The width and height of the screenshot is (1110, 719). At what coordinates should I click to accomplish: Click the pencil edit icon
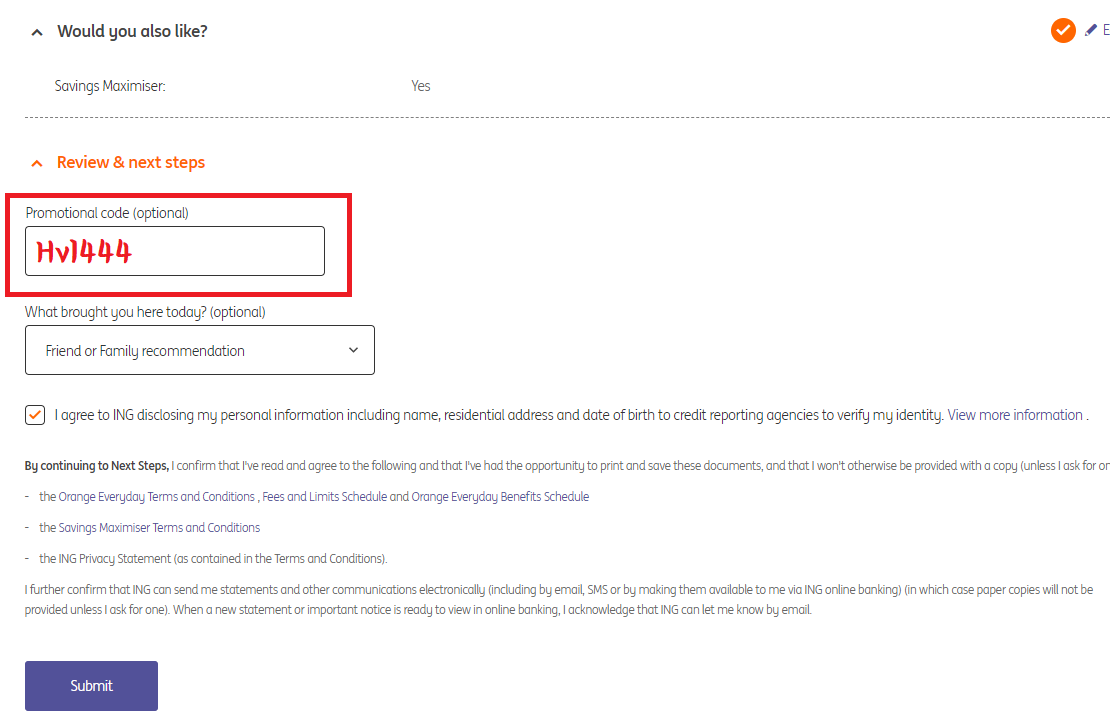[x=1091, y=30]
